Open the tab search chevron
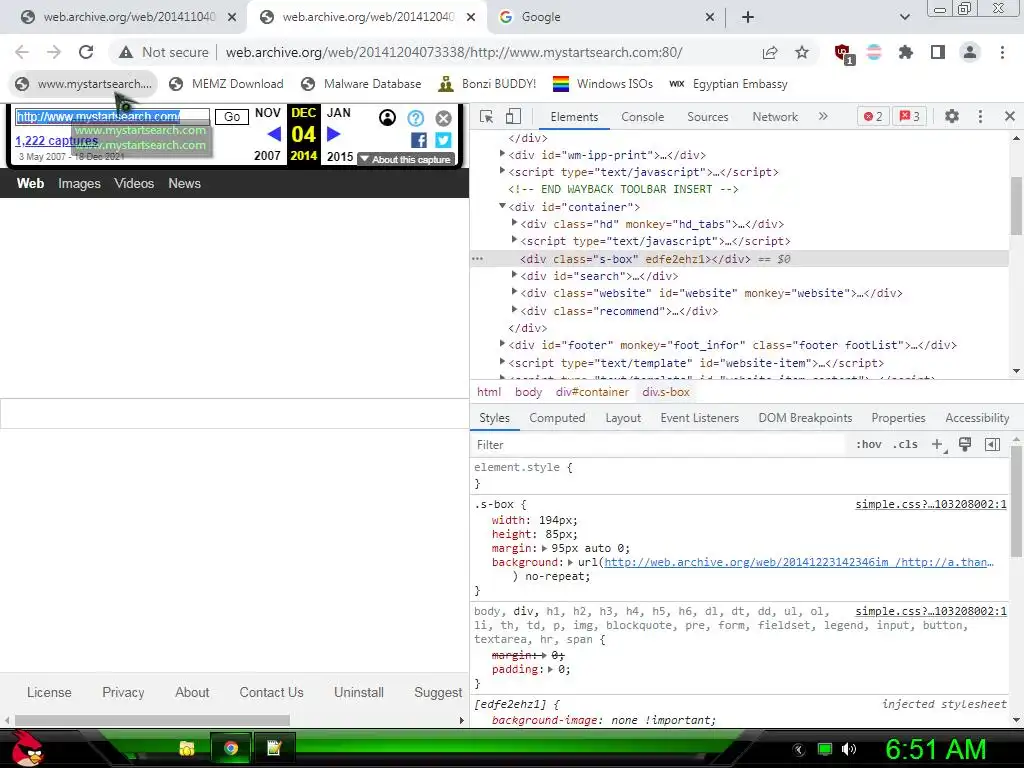 pos(904,17)
